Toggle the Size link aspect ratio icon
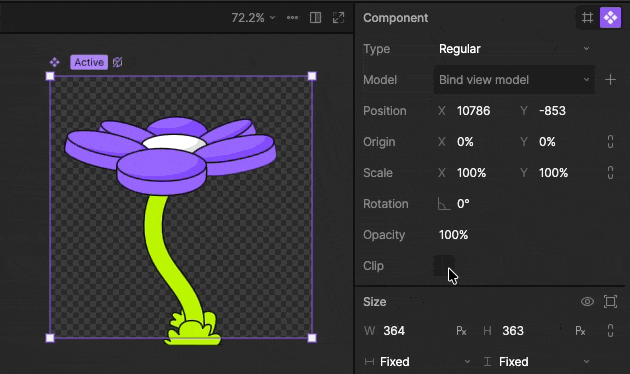The height and width of the screenshot is (374, 630). [610, 331]
